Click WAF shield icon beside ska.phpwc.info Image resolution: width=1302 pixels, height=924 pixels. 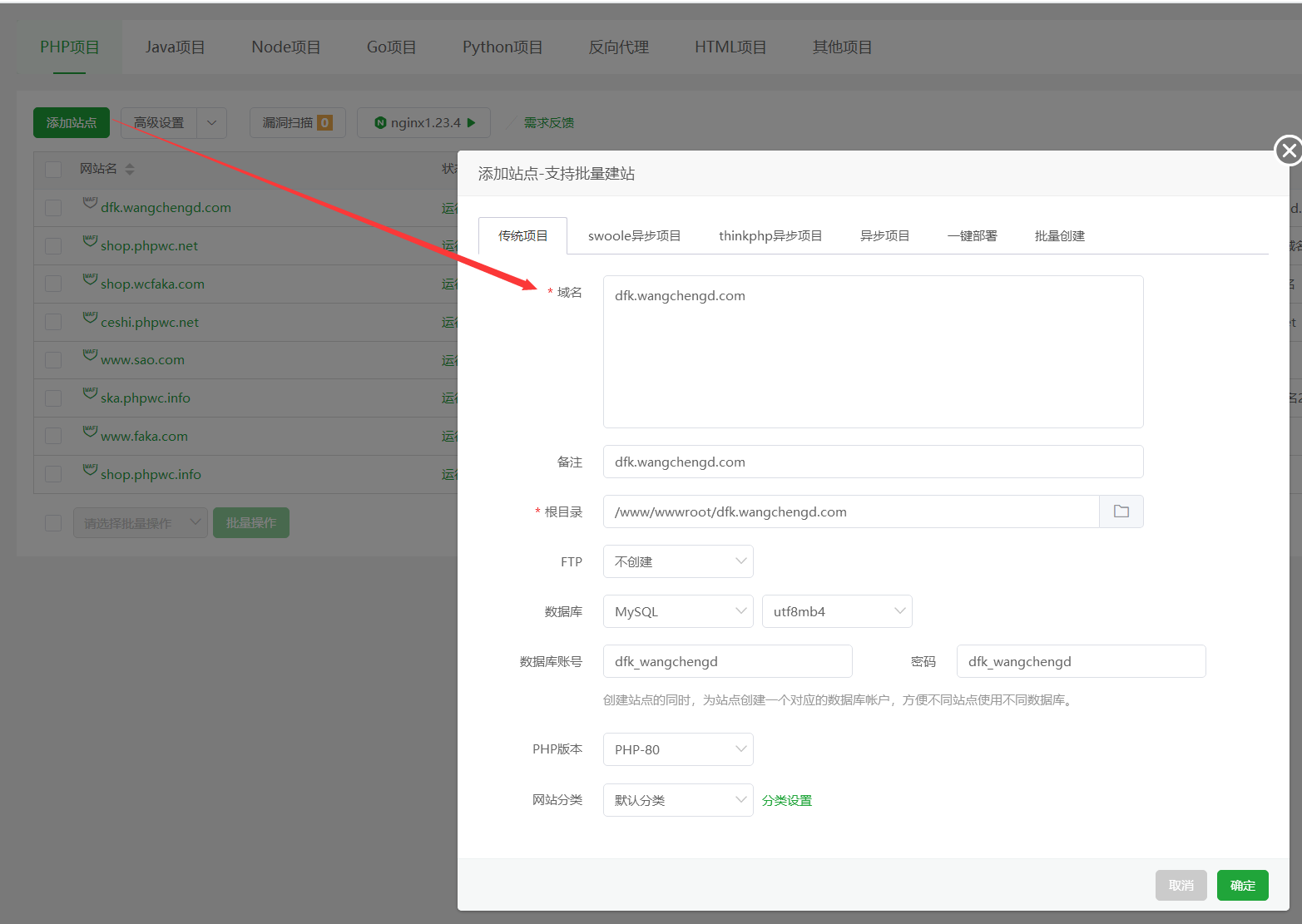tap(90, 393)
